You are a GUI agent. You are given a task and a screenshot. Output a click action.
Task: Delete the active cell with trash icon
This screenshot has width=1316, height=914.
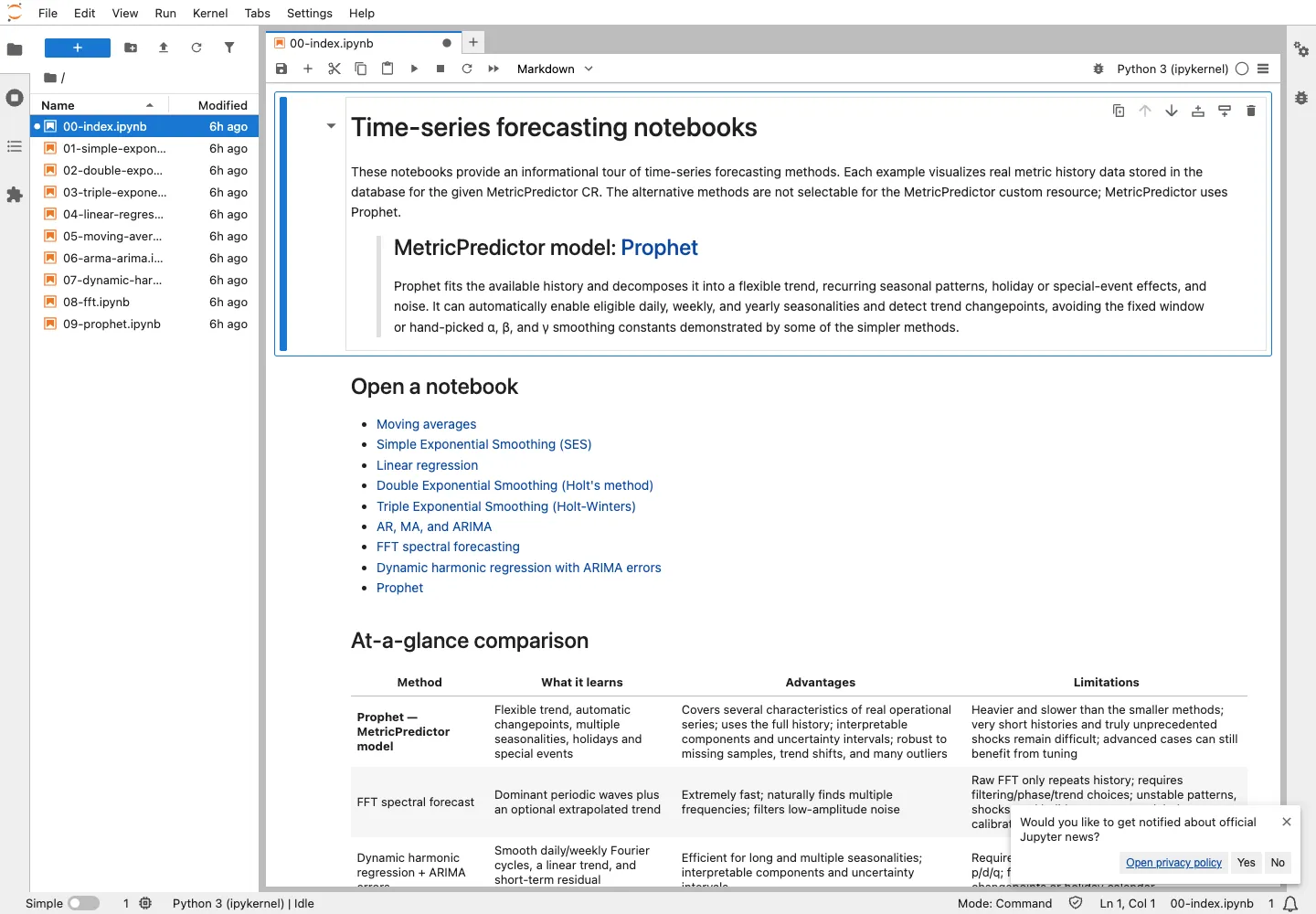click(x=1251, y=111)
